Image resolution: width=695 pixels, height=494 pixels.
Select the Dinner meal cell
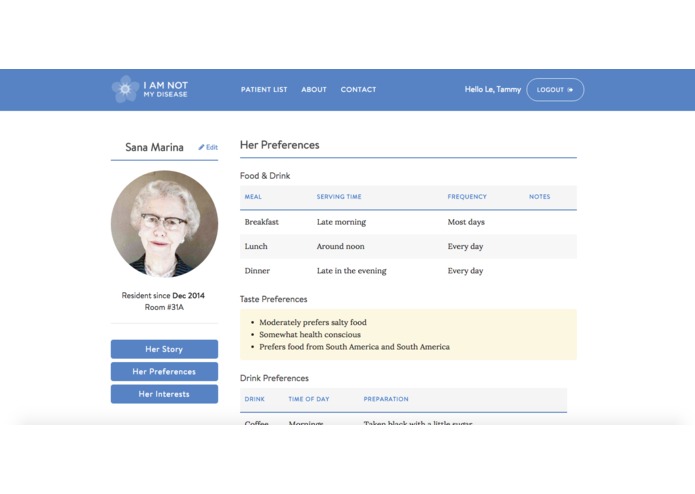[x=257, y=271]
